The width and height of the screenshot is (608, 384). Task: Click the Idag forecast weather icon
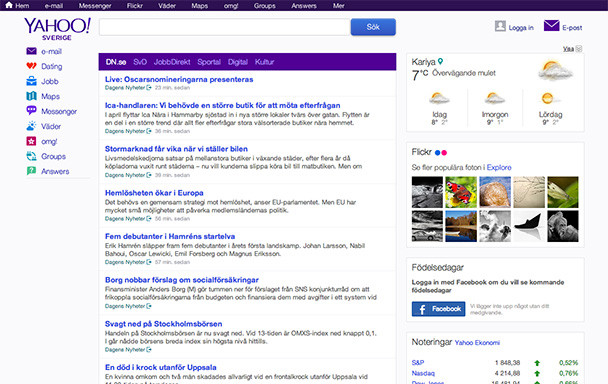click(439, 99)
